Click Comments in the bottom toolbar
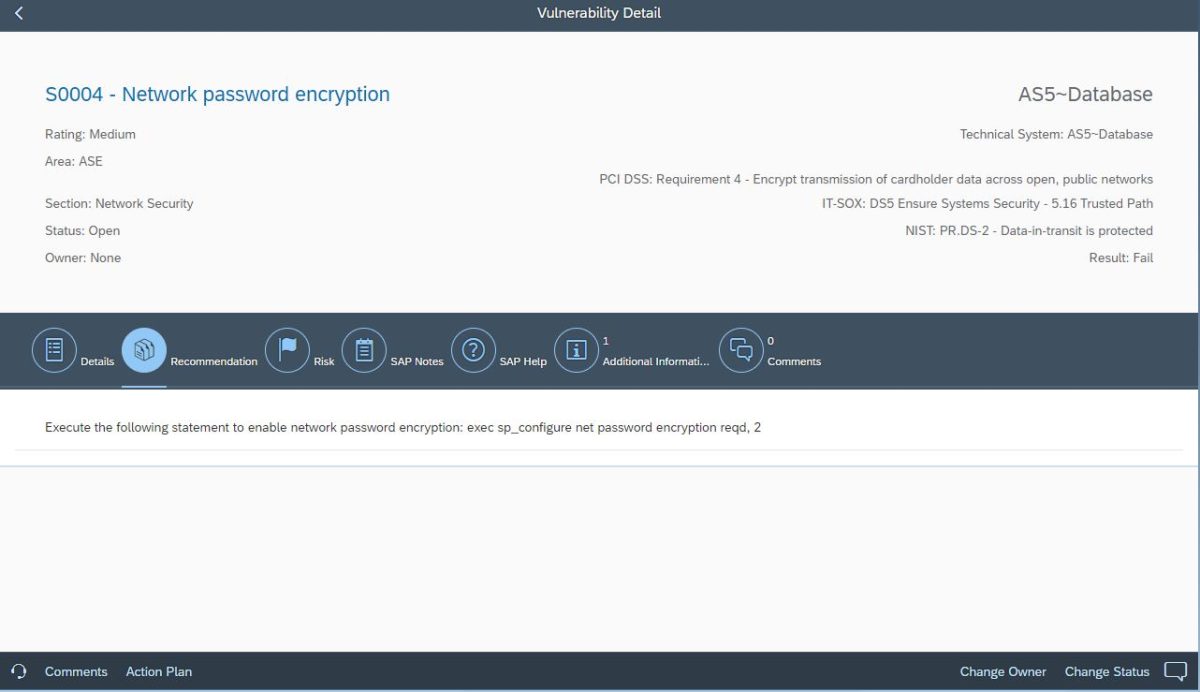 tap(76, 671)
